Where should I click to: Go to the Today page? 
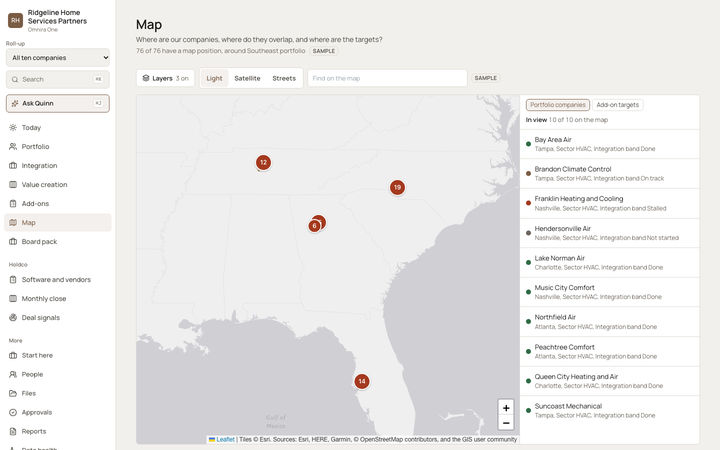58,128
